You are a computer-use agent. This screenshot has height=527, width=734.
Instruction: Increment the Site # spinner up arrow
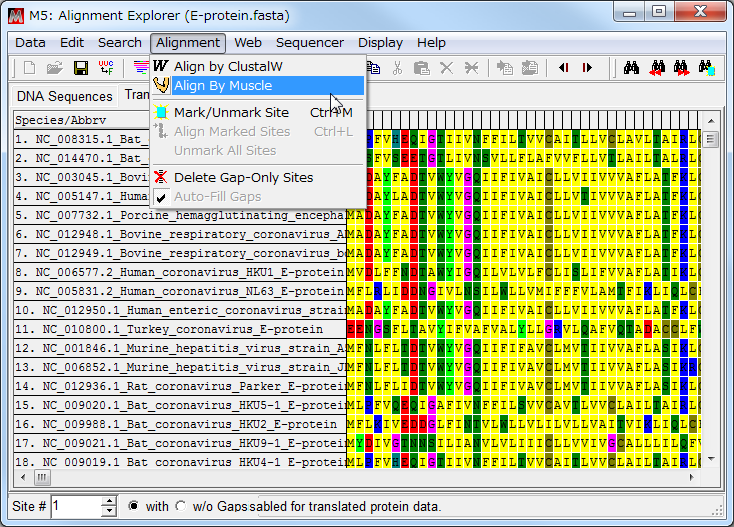(x=109, y=501)
